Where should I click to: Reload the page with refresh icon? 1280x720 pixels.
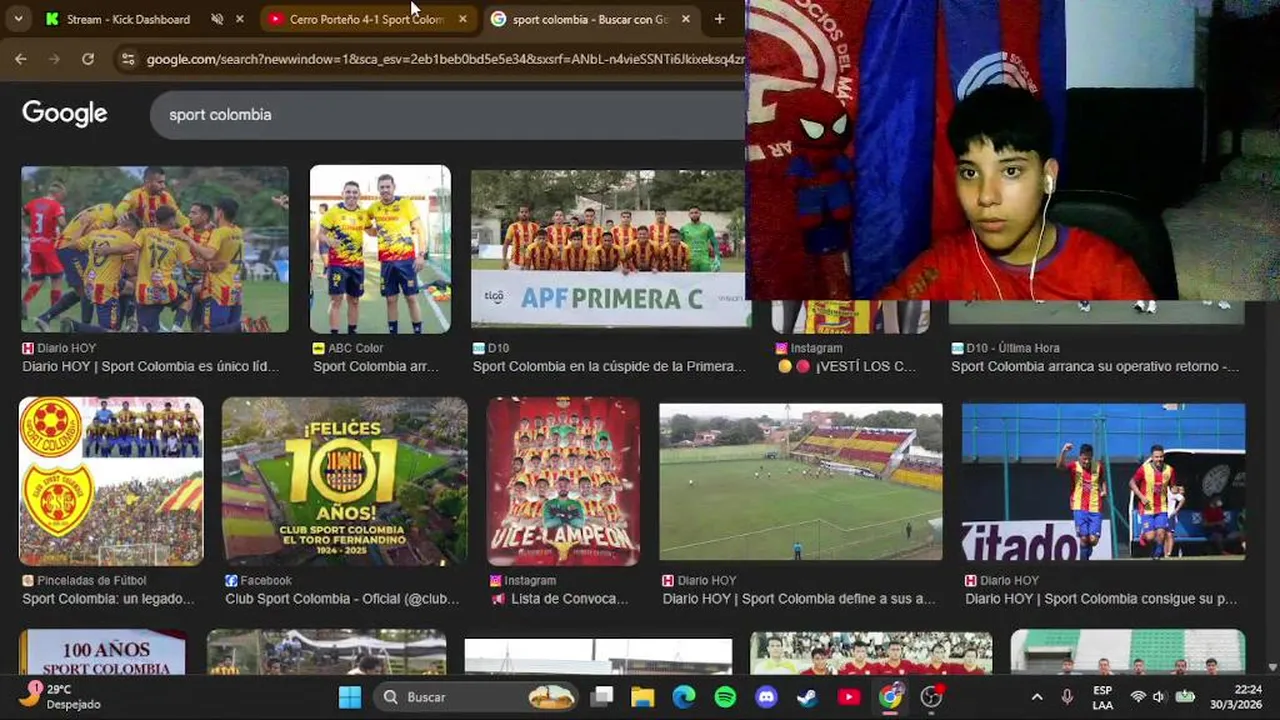click(x=88, y=59)
